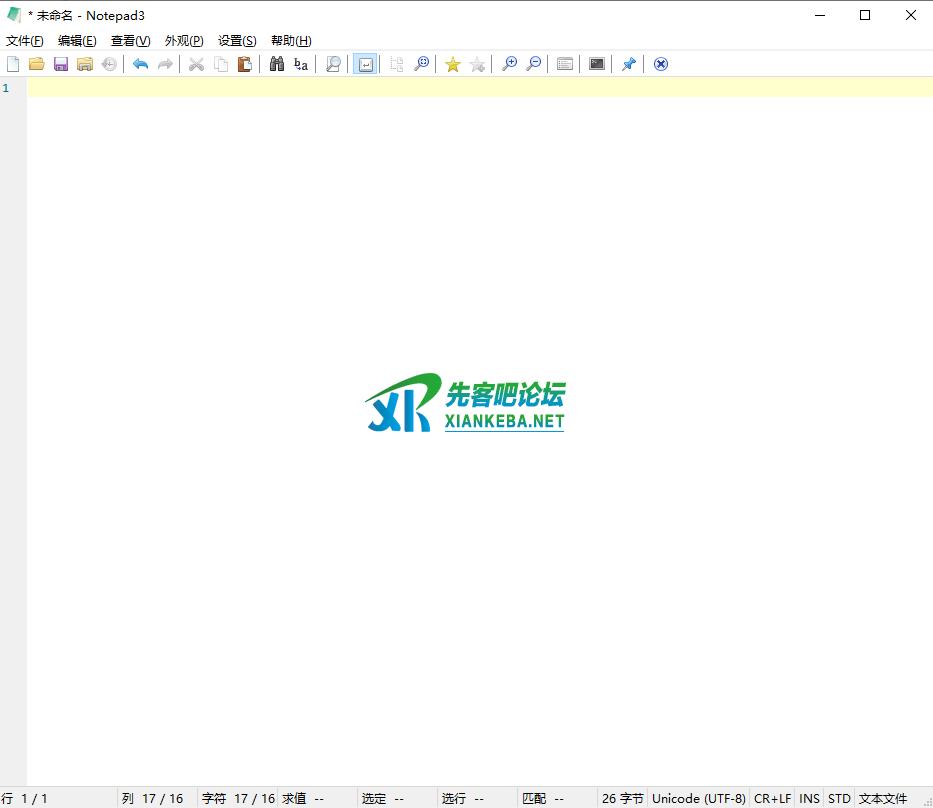The width and height of the screenshot is (933, 808).
Task: Click into the highlighted first editor line
Action: (x=480, y=87)
